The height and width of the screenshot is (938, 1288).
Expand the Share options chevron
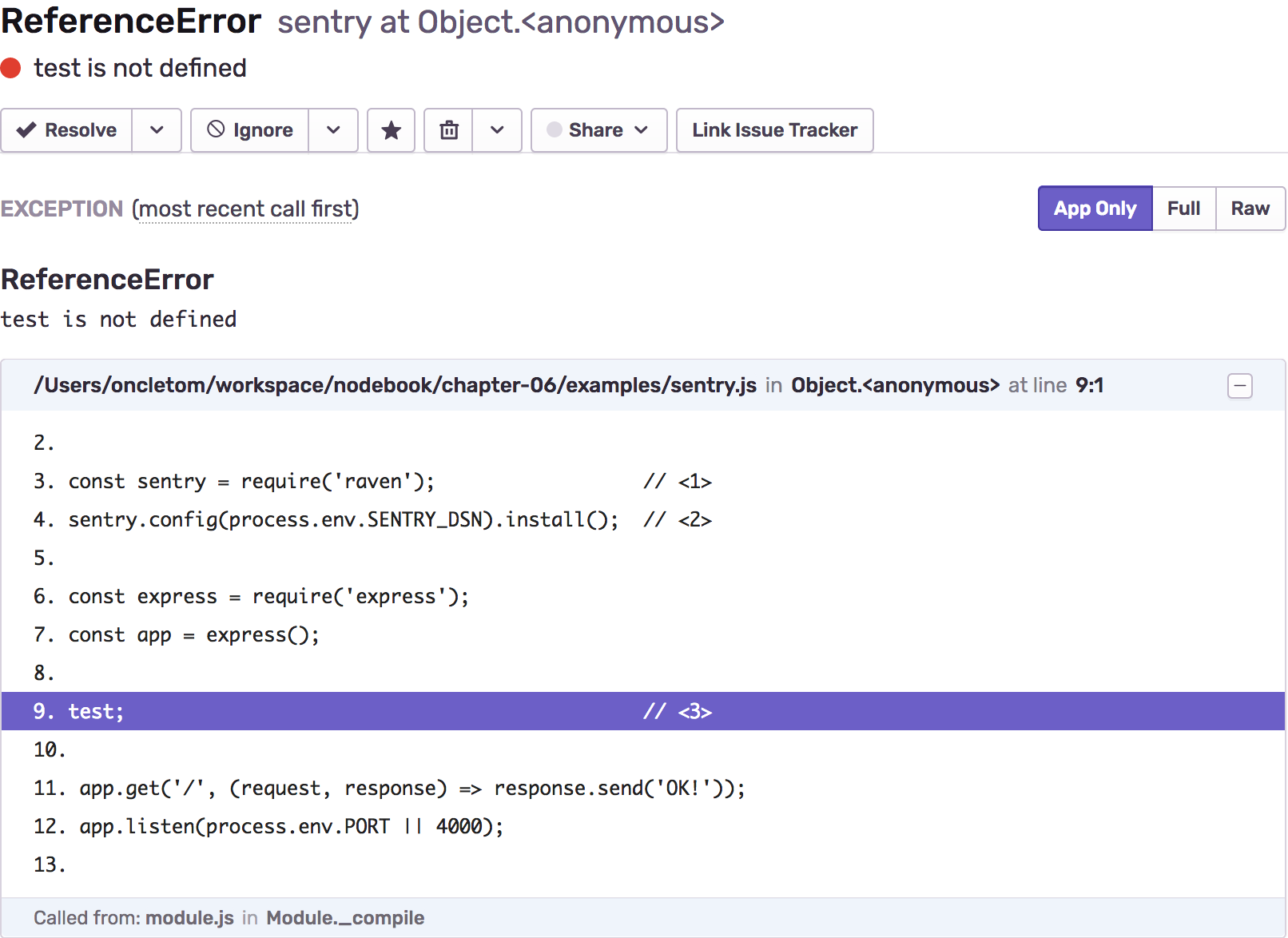(640, 129)
